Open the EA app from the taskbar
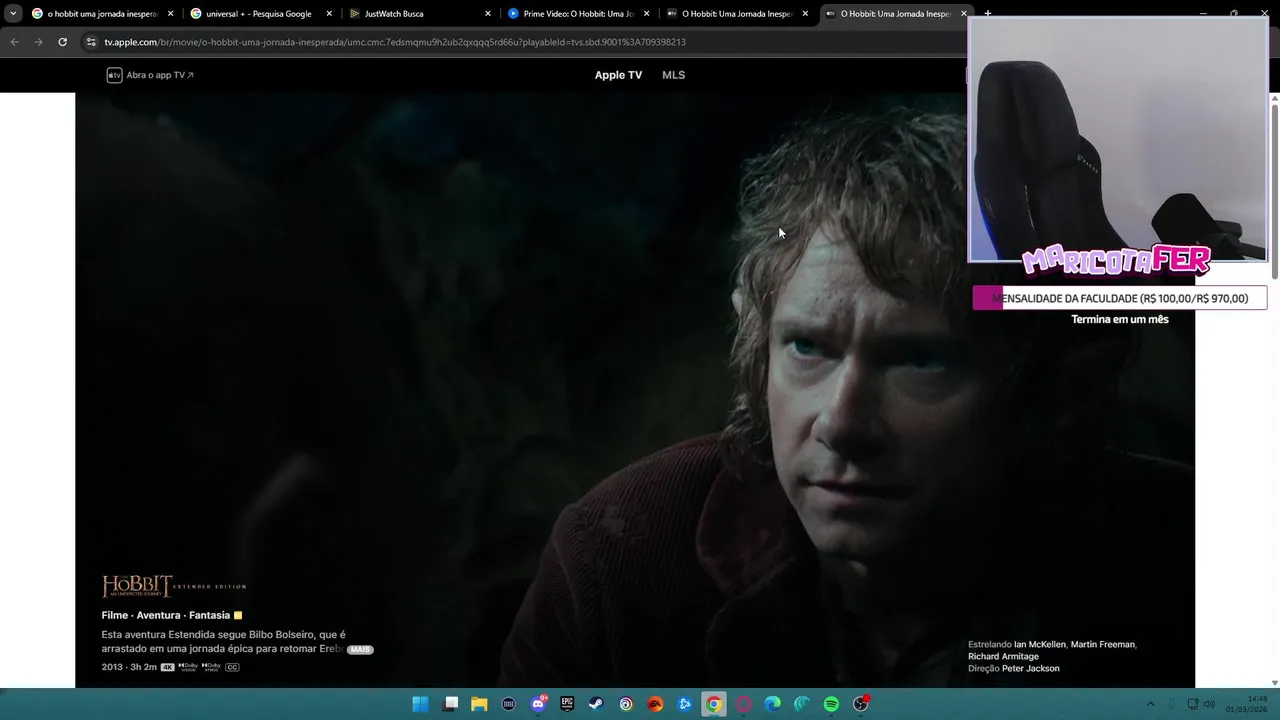1280x720 pixels. (x=655, y=704)
